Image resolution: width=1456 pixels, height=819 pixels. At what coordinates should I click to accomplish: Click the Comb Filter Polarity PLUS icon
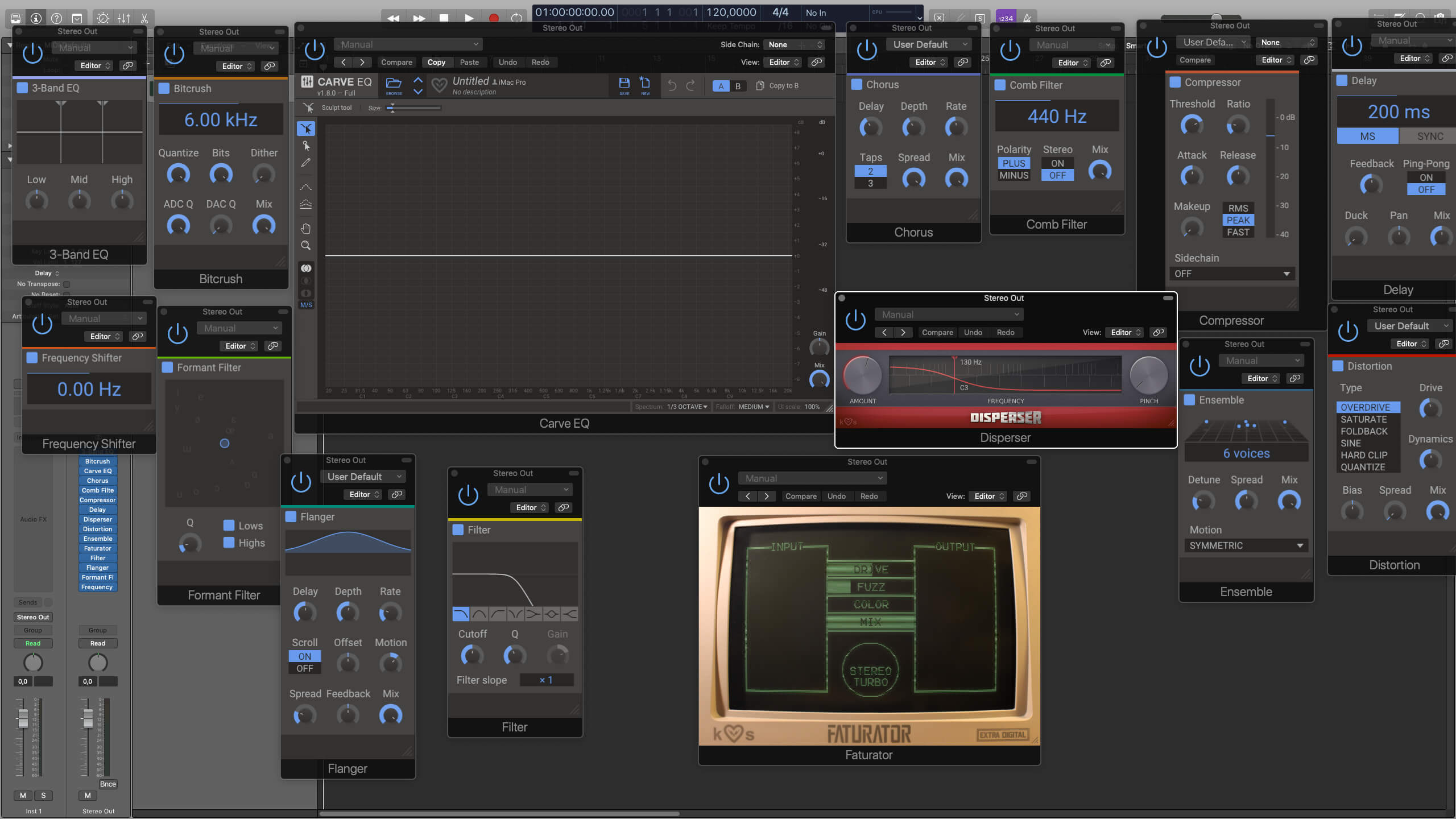tap(1013, 162)
